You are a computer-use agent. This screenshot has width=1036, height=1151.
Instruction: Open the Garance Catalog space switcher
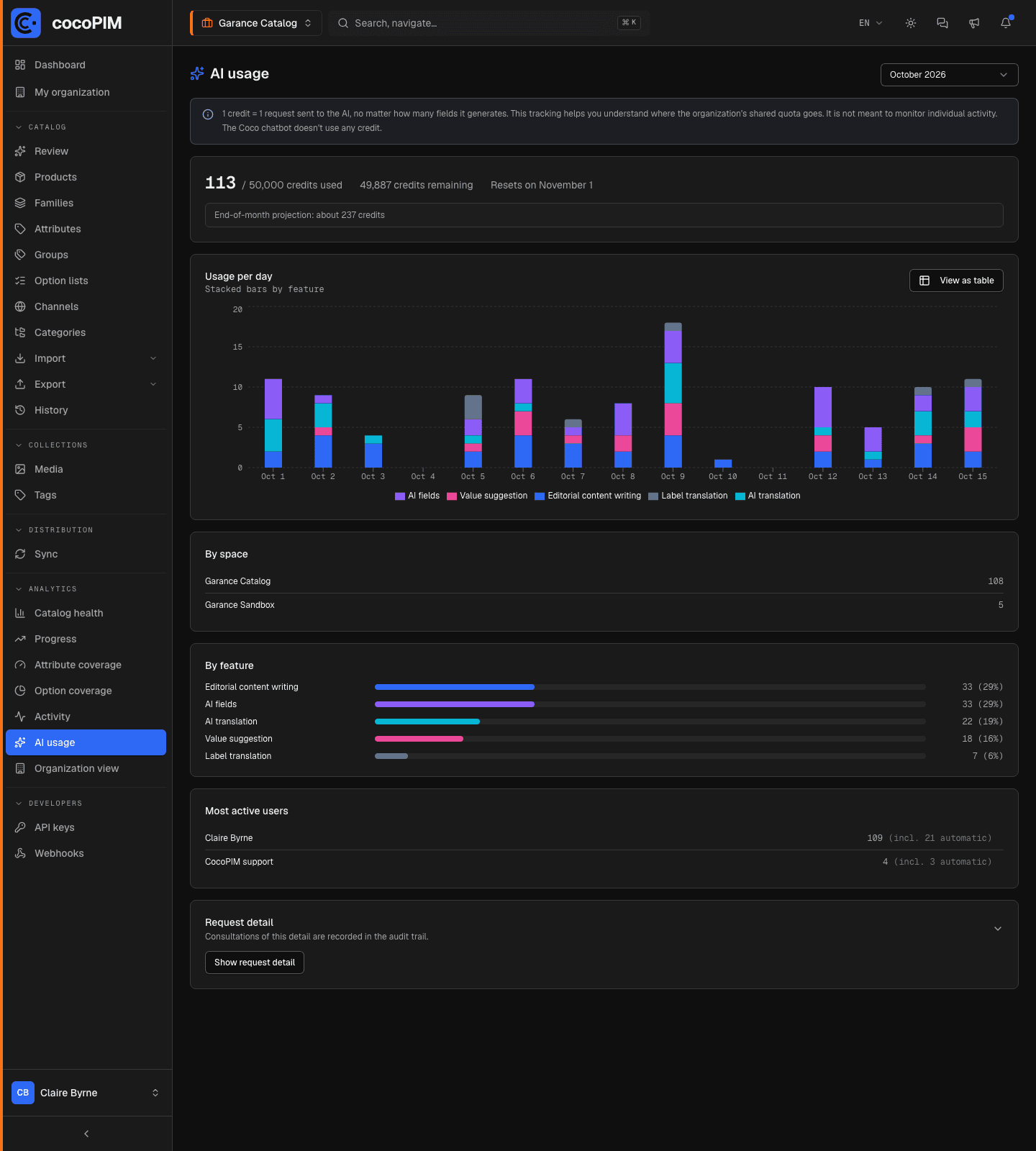[257, 23]
